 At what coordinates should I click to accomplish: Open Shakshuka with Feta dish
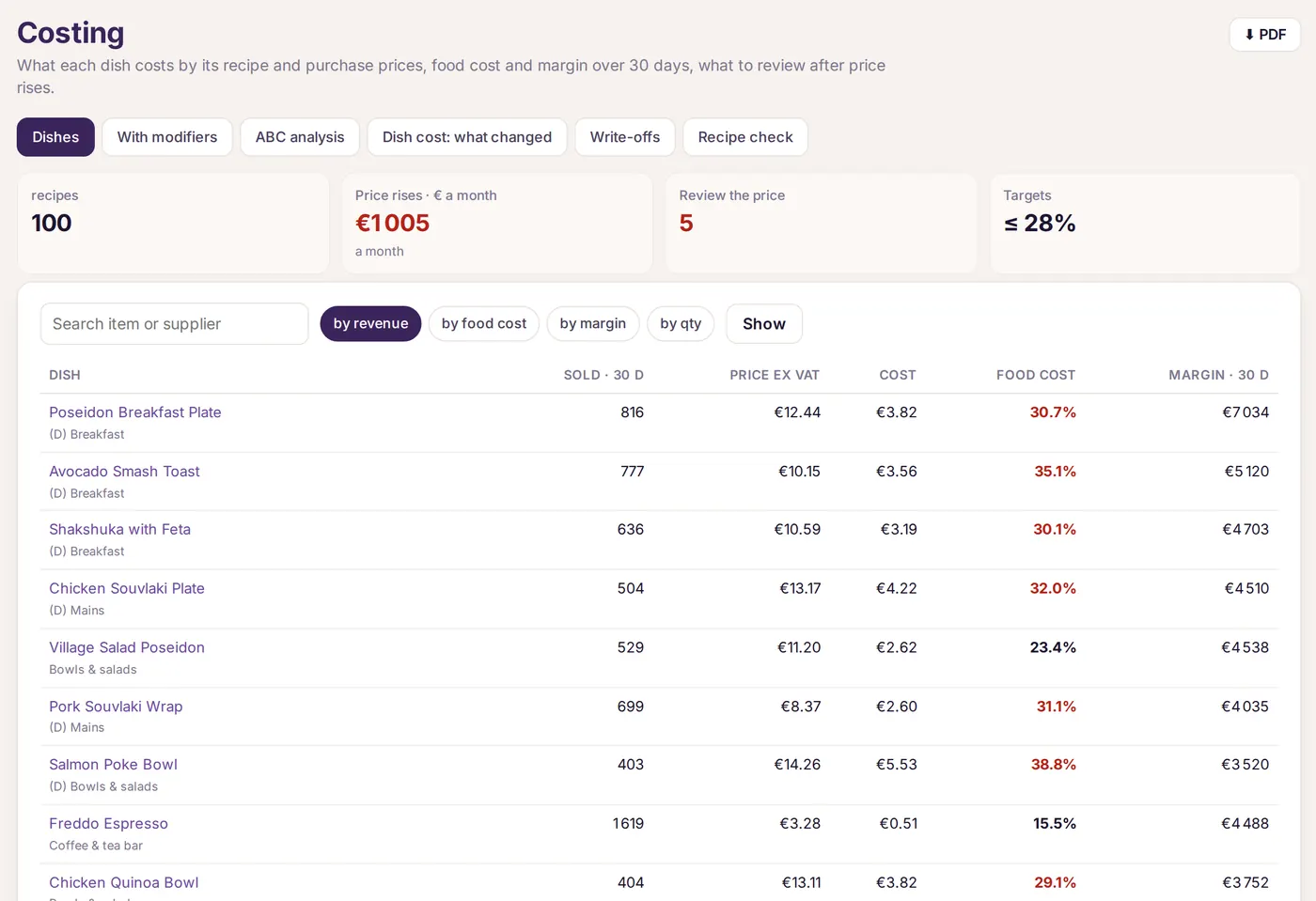pyautogui.click(x=119, y=530)
